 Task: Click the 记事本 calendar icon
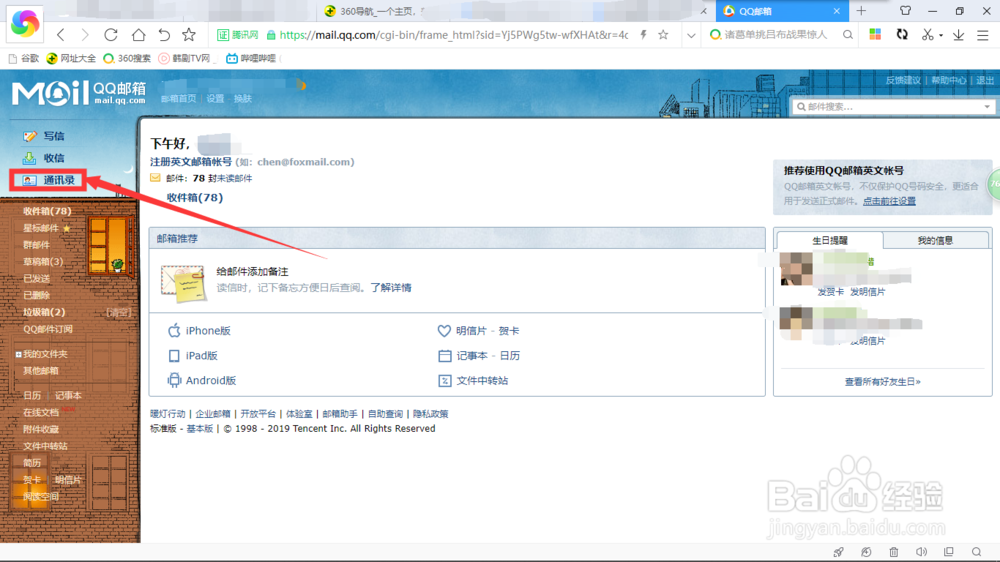coord(445,356)
